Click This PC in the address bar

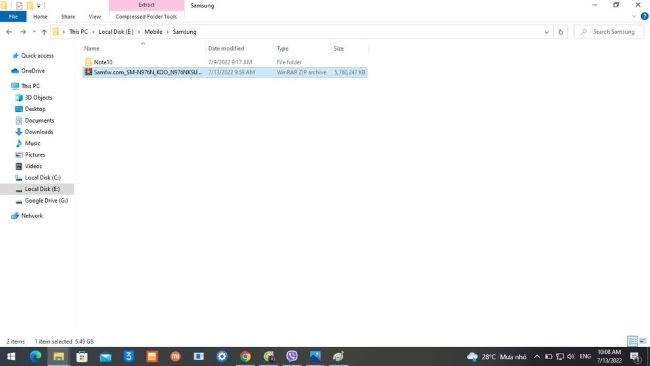coord(78,32)
